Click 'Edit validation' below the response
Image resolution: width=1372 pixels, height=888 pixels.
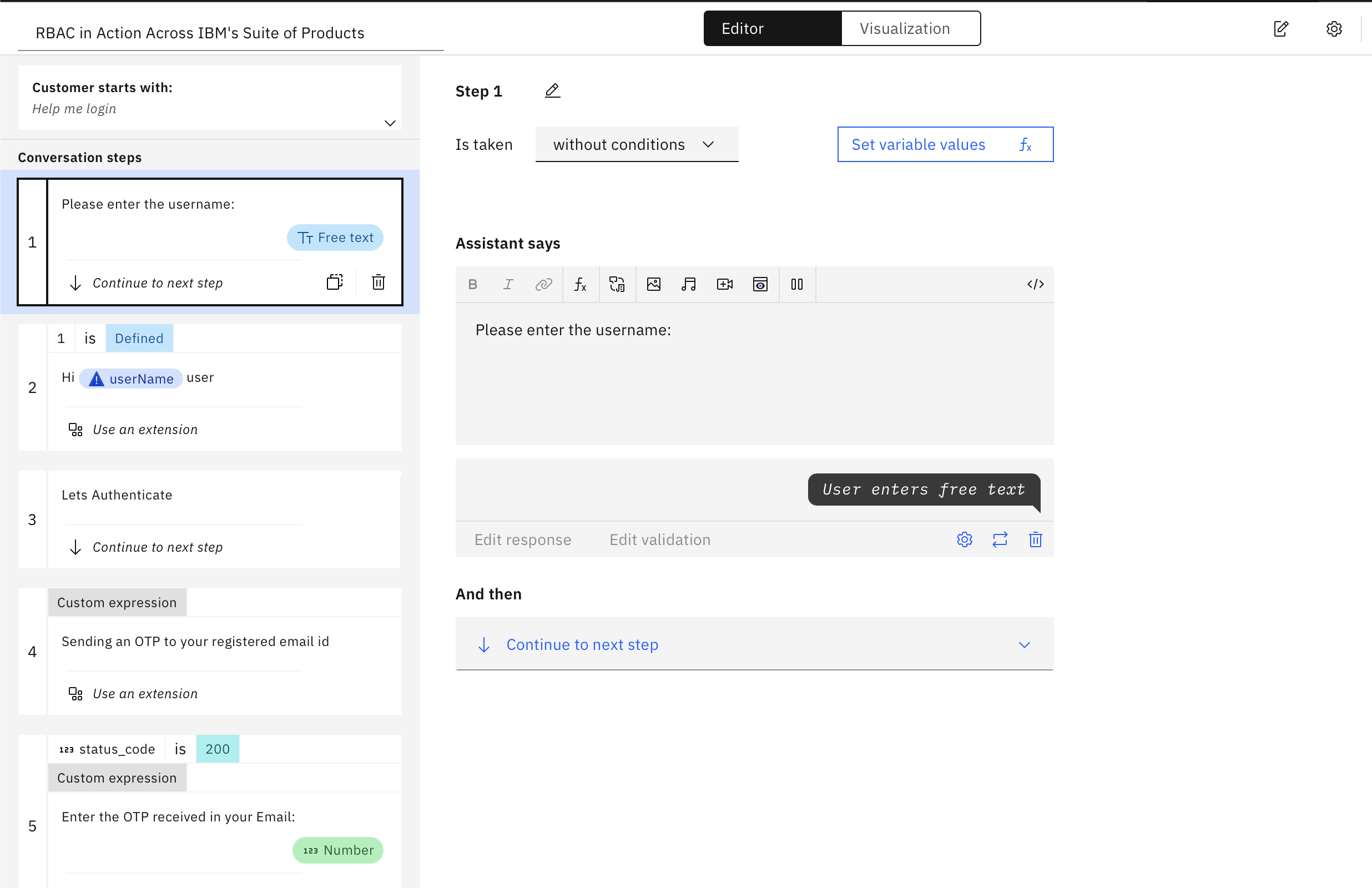point(659,539)
